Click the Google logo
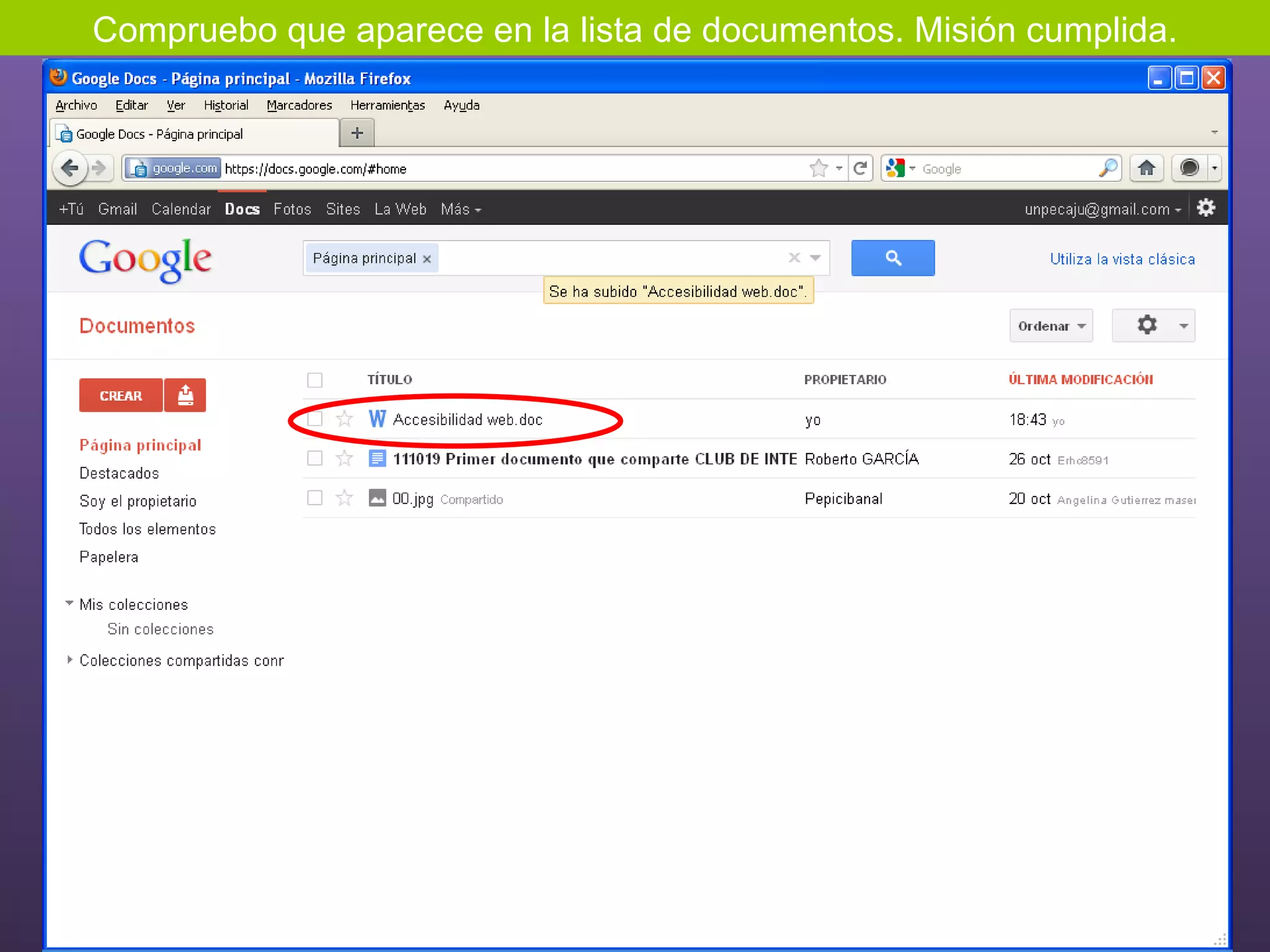Image resolution: width=1270 pixels, height=952 pixels. [145, 260]
